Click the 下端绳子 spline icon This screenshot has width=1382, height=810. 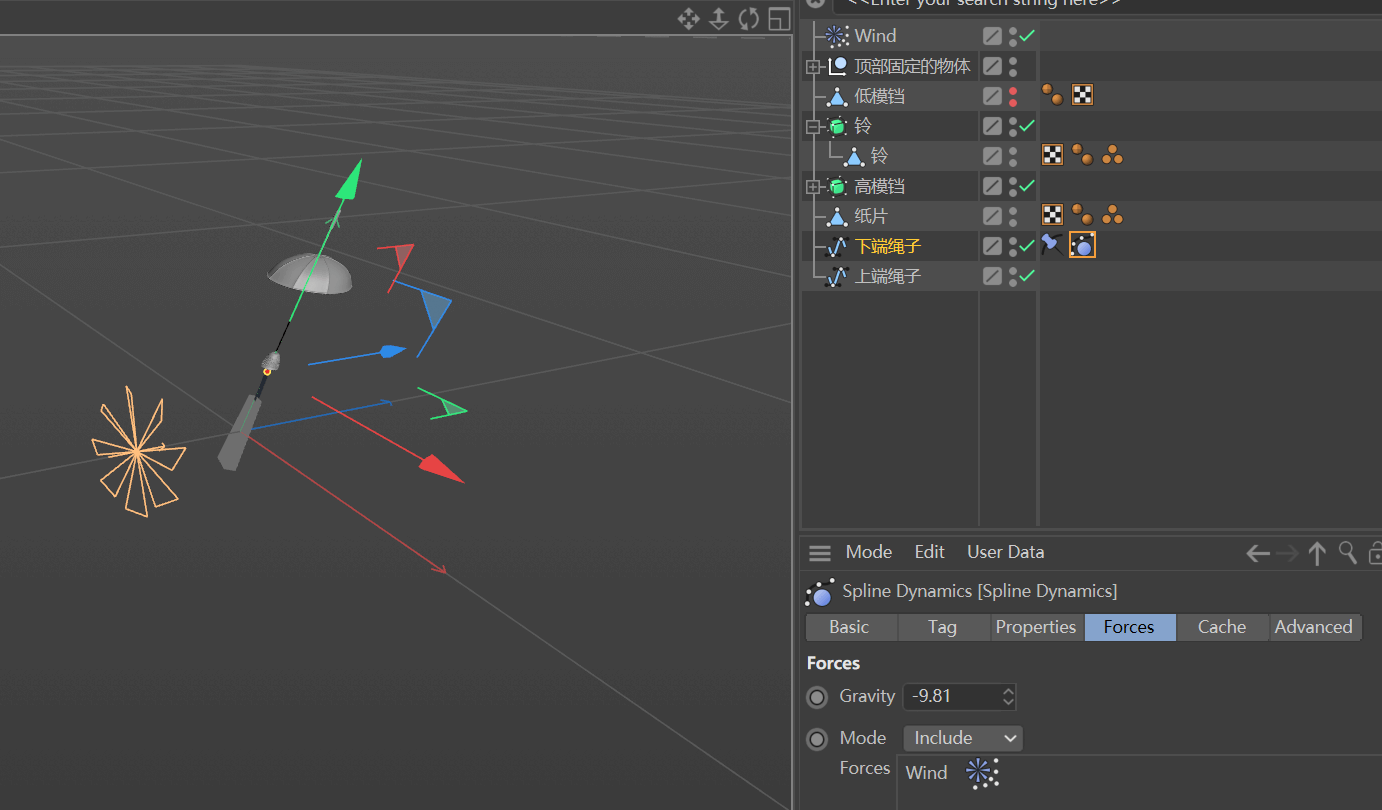click(837, 247)
